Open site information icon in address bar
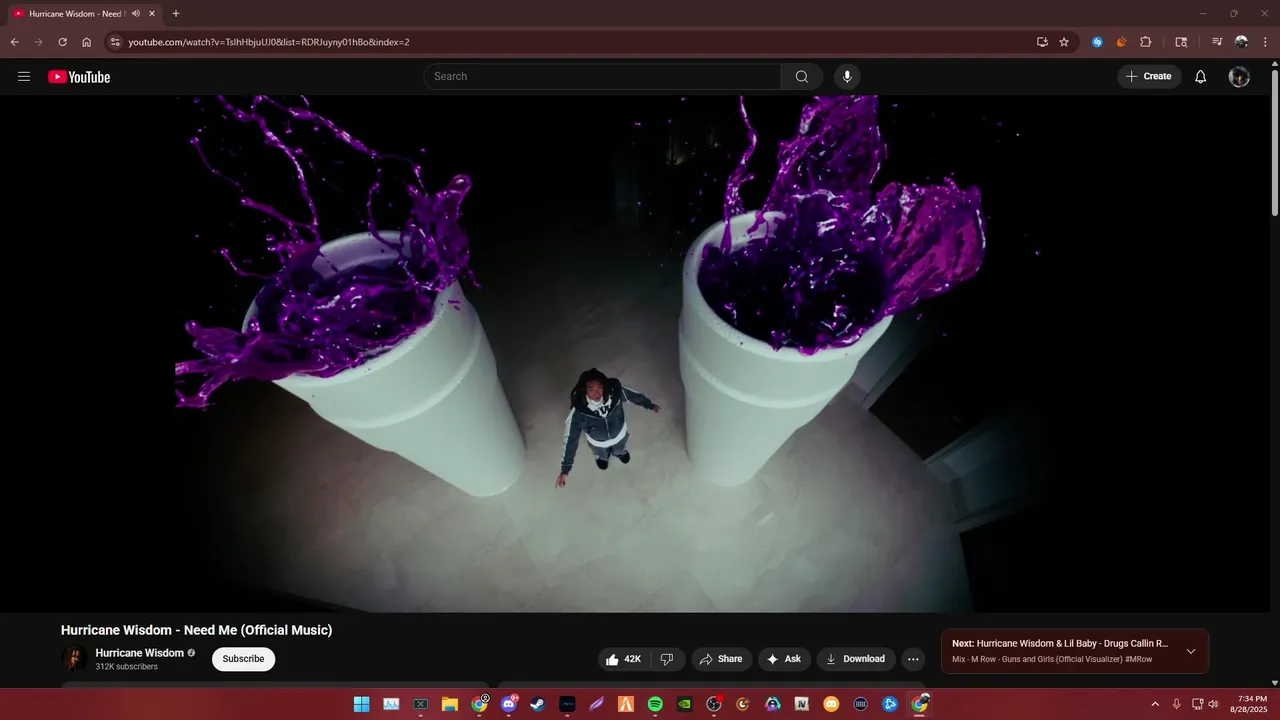The width and height of the screenshot is (1280, 720). (115, 42)
